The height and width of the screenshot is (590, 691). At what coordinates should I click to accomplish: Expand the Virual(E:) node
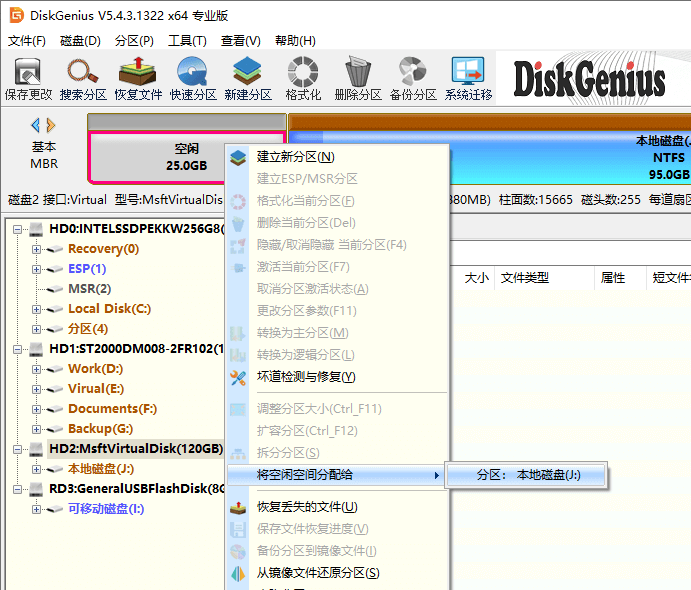click(x=36, y=389)
